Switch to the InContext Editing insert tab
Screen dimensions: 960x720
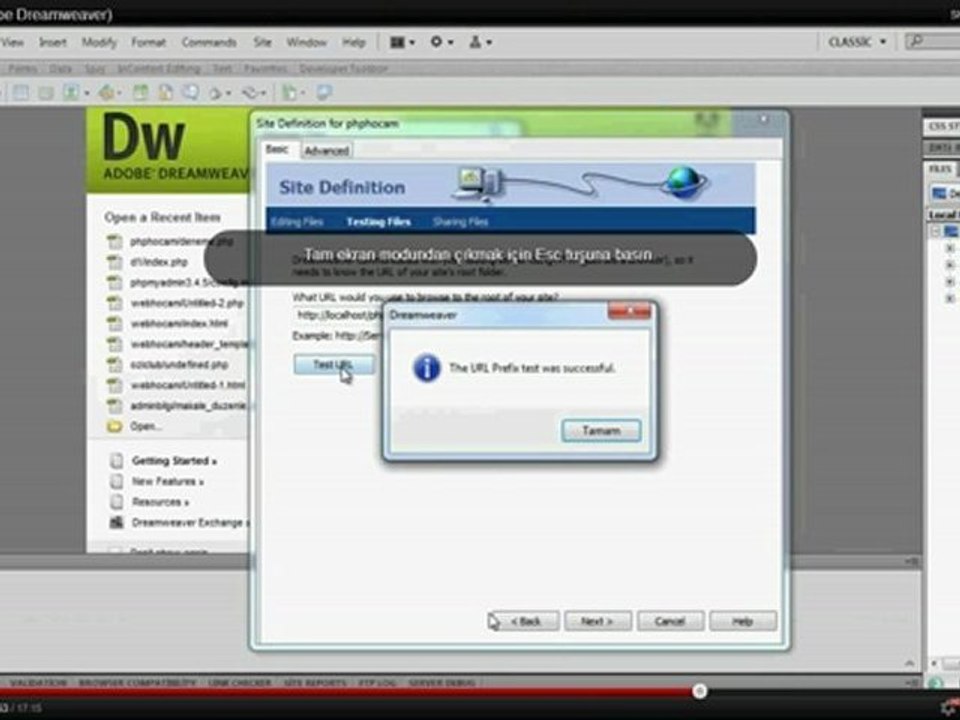coord(159,68)
